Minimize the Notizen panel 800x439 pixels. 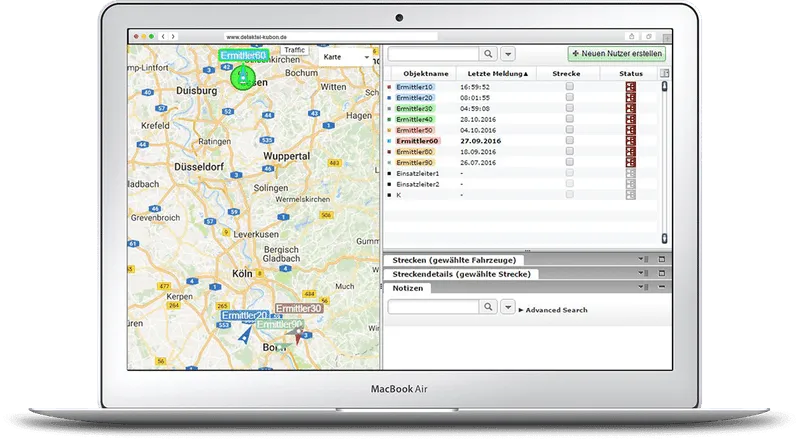tap(662, 287)
